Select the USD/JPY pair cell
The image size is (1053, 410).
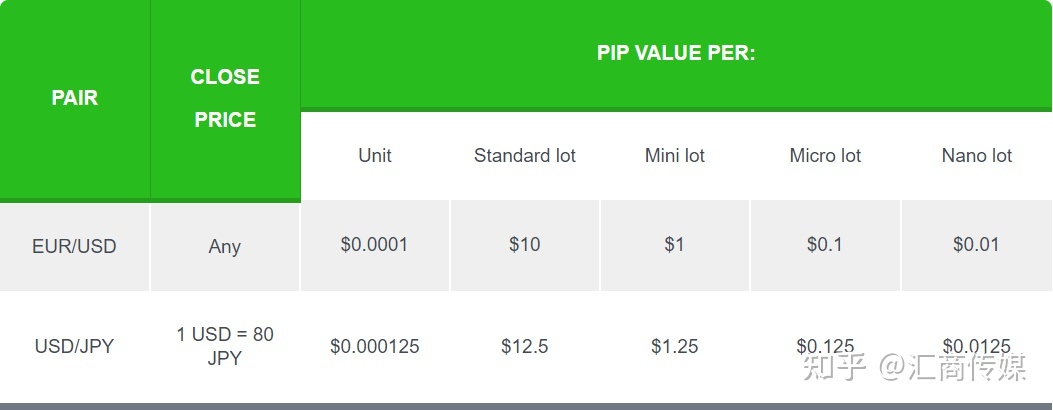coord(75,346)
